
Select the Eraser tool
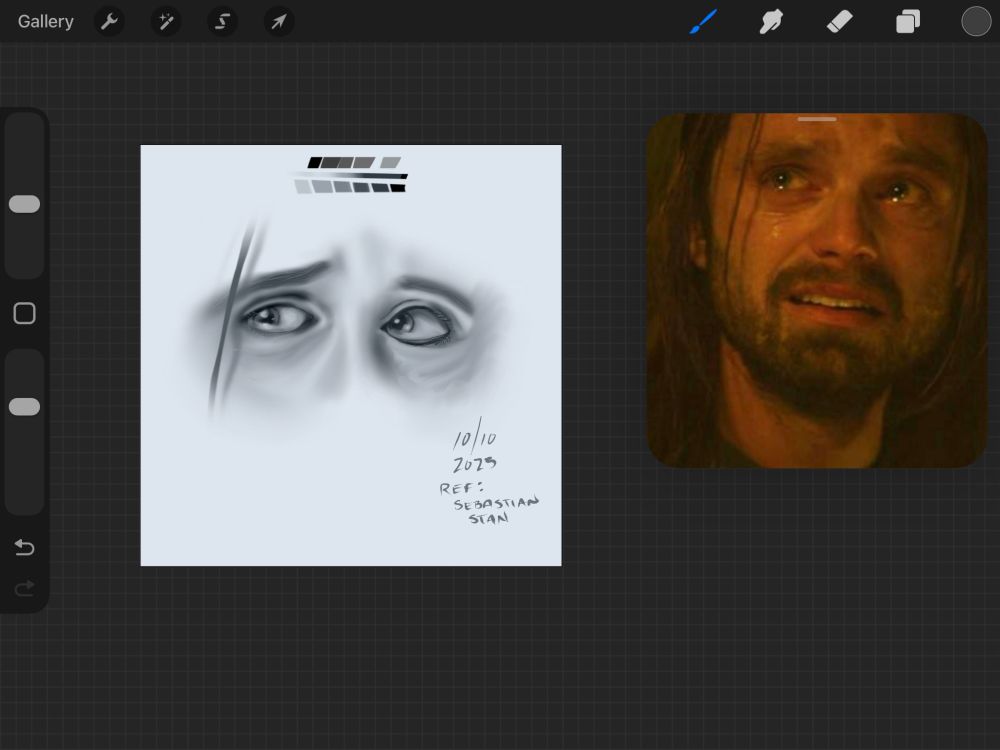(x=839, y=22)
